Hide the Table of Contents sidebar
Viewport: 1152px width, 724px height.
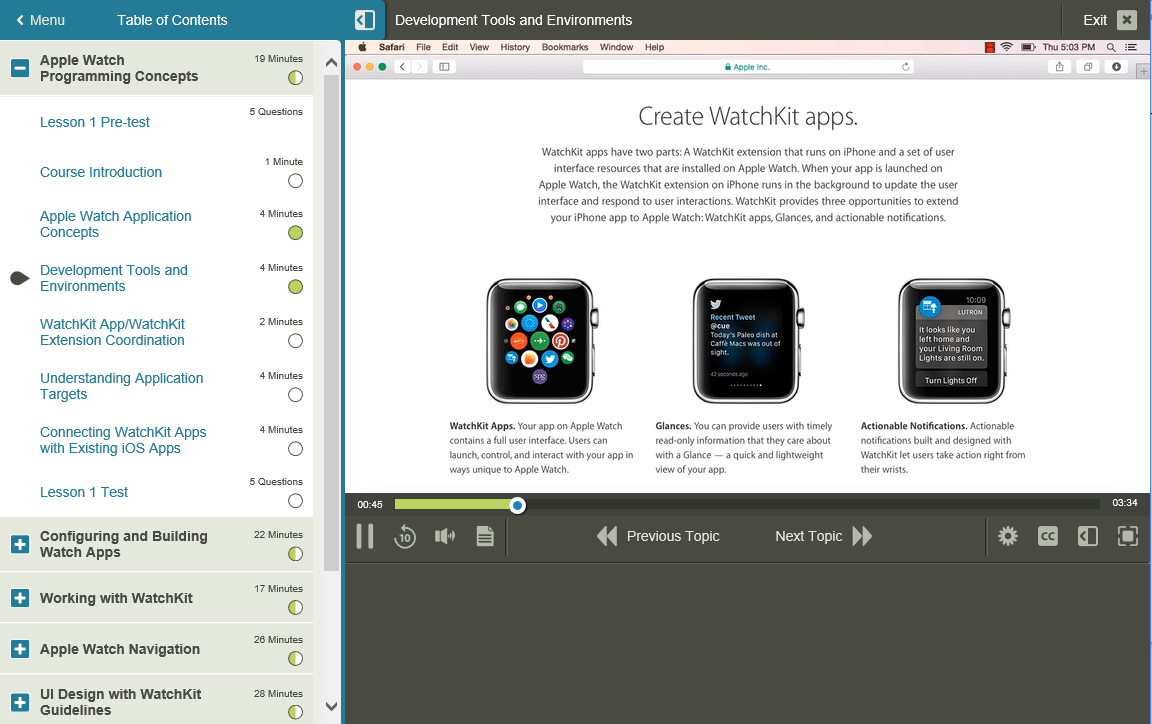364,19
